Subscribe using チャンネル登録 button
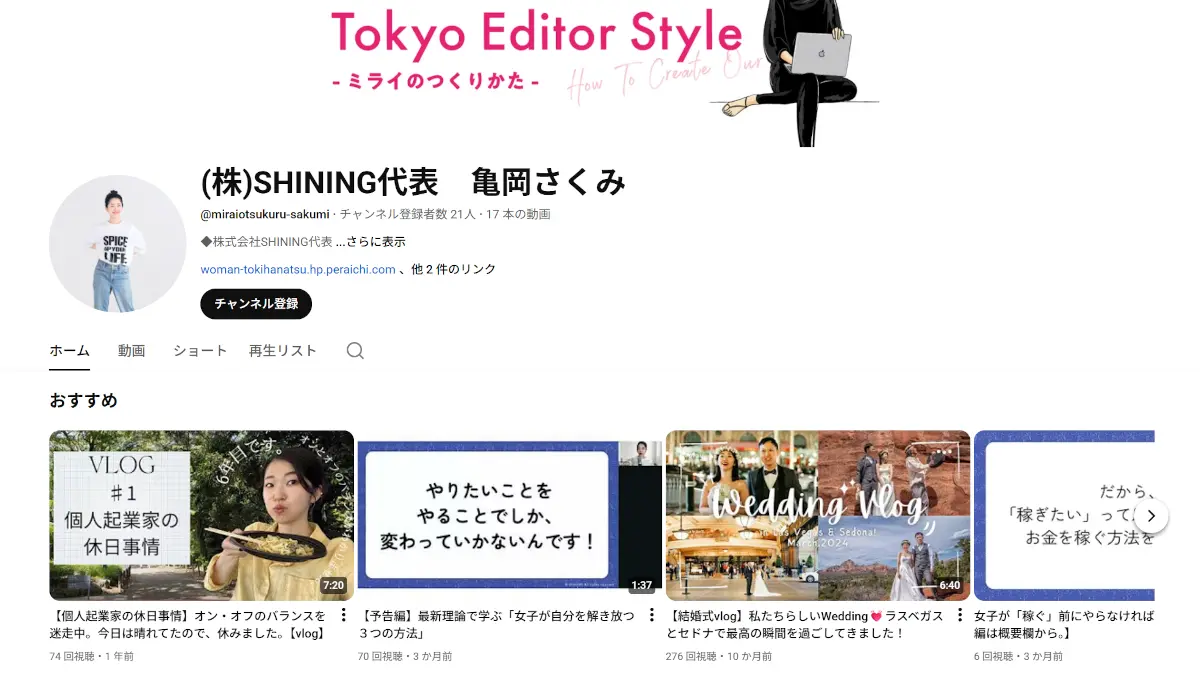Image resolution: width=1200 pixels, height=675 pixels. click(256, 304)
